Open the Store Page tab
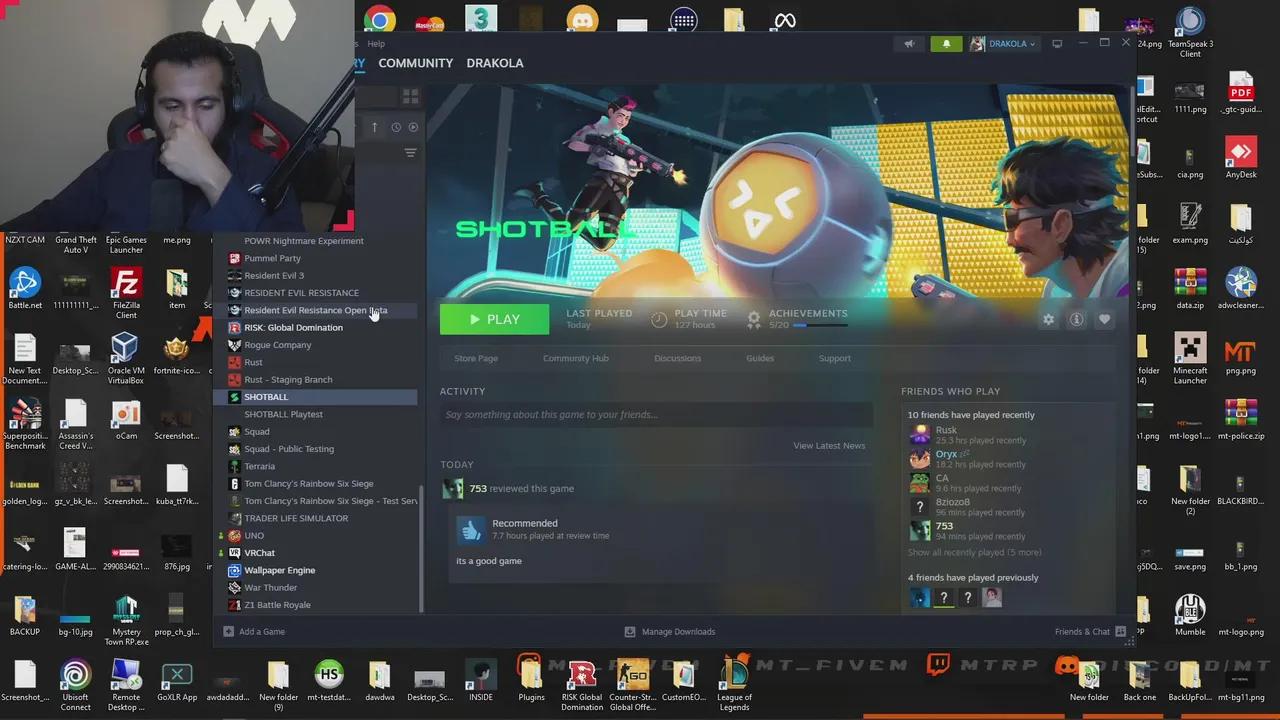Image resolution: width=1280 pixels, height=720 pixels. [x=476, y=358]
